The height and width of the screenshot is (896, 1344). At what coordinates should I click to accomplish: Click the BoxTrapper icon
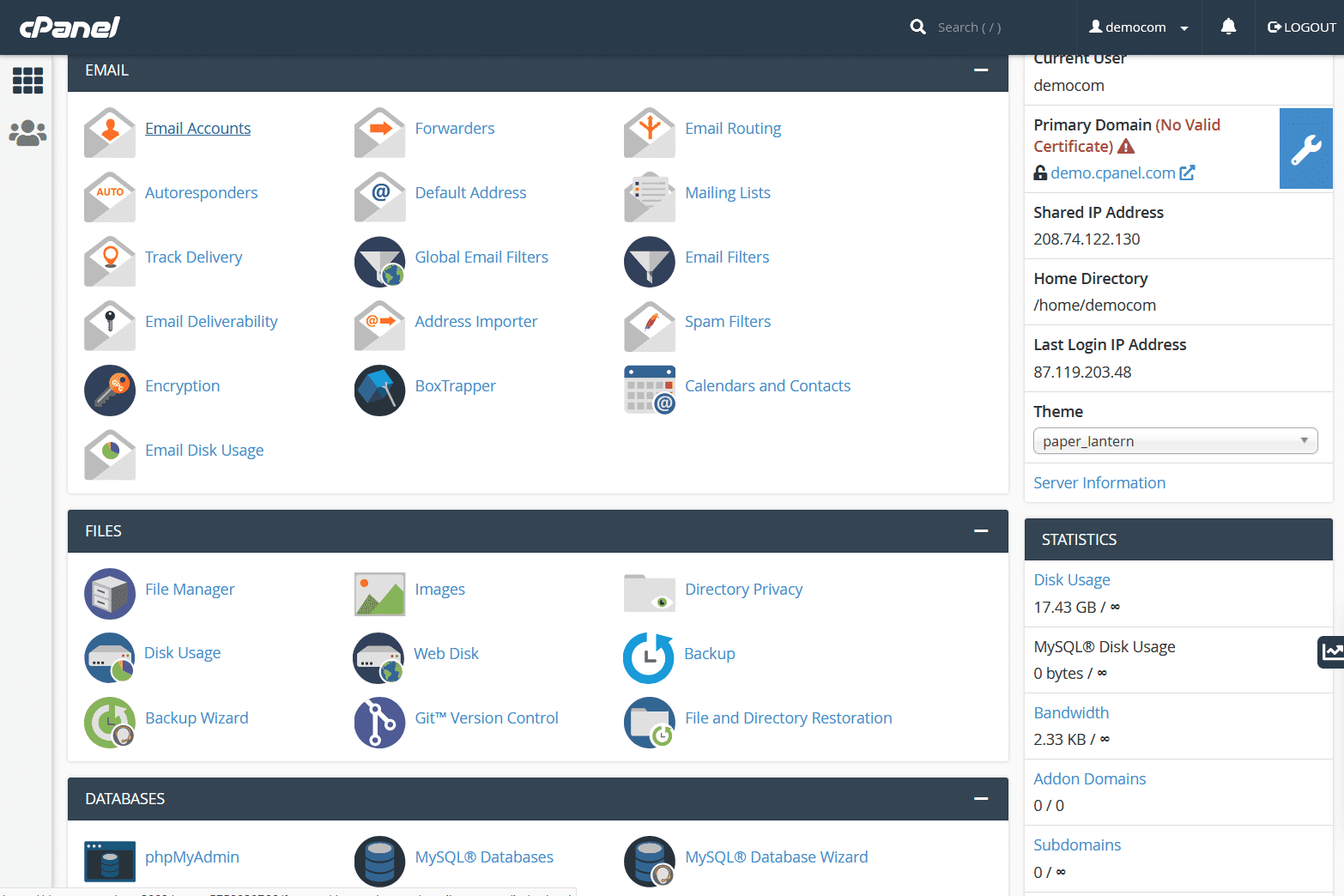pos(379,390)
